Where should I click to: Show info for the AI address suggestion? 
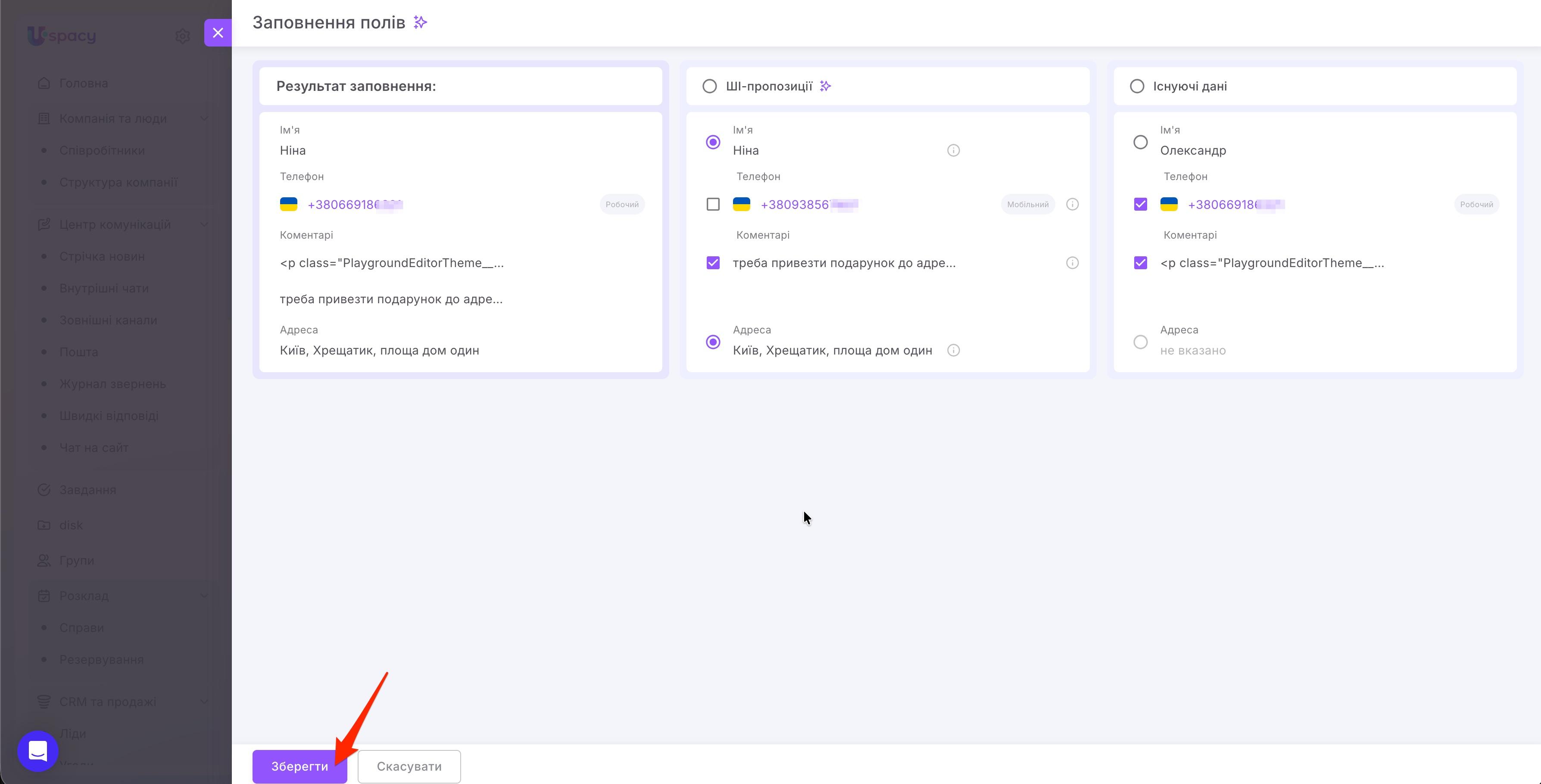(x=954, y=351)
